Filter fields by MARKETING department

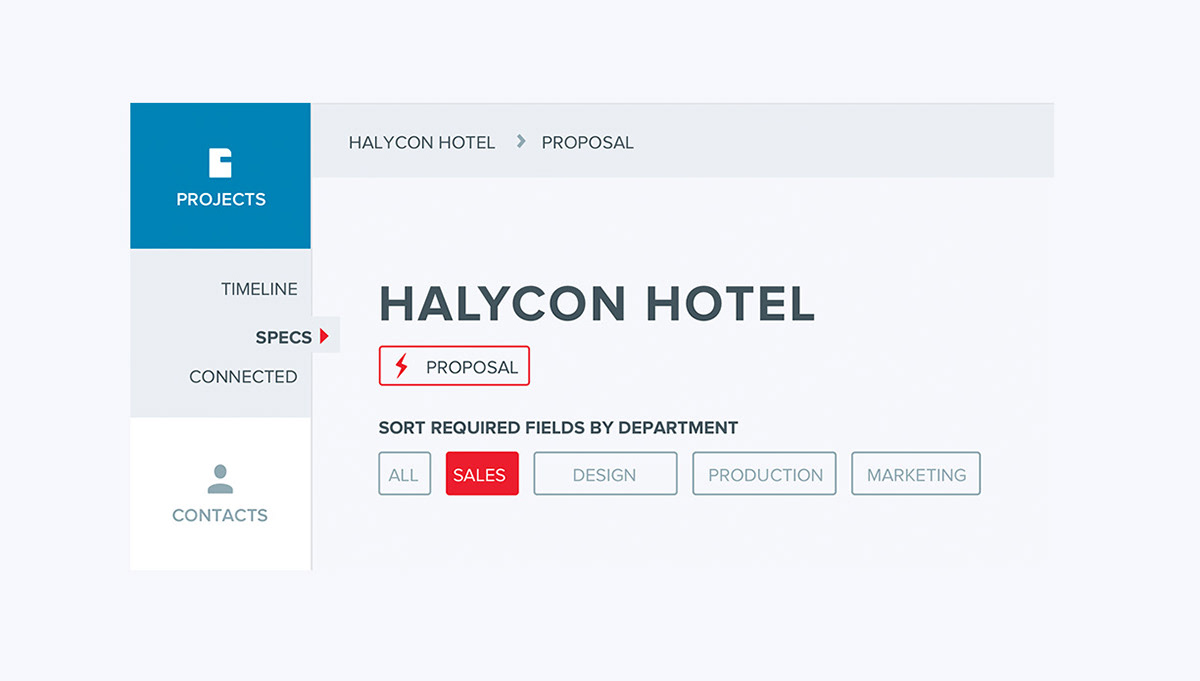(x=916, y=474)
